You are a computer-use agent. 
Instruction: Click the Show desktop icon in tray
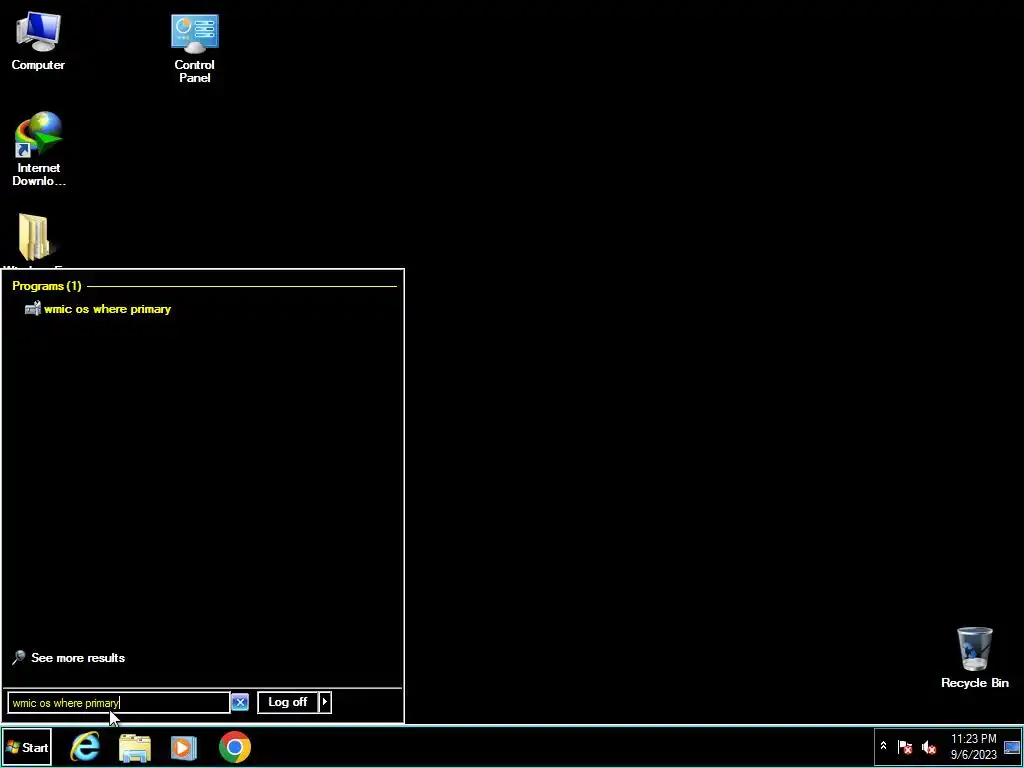pos(1012,747)
